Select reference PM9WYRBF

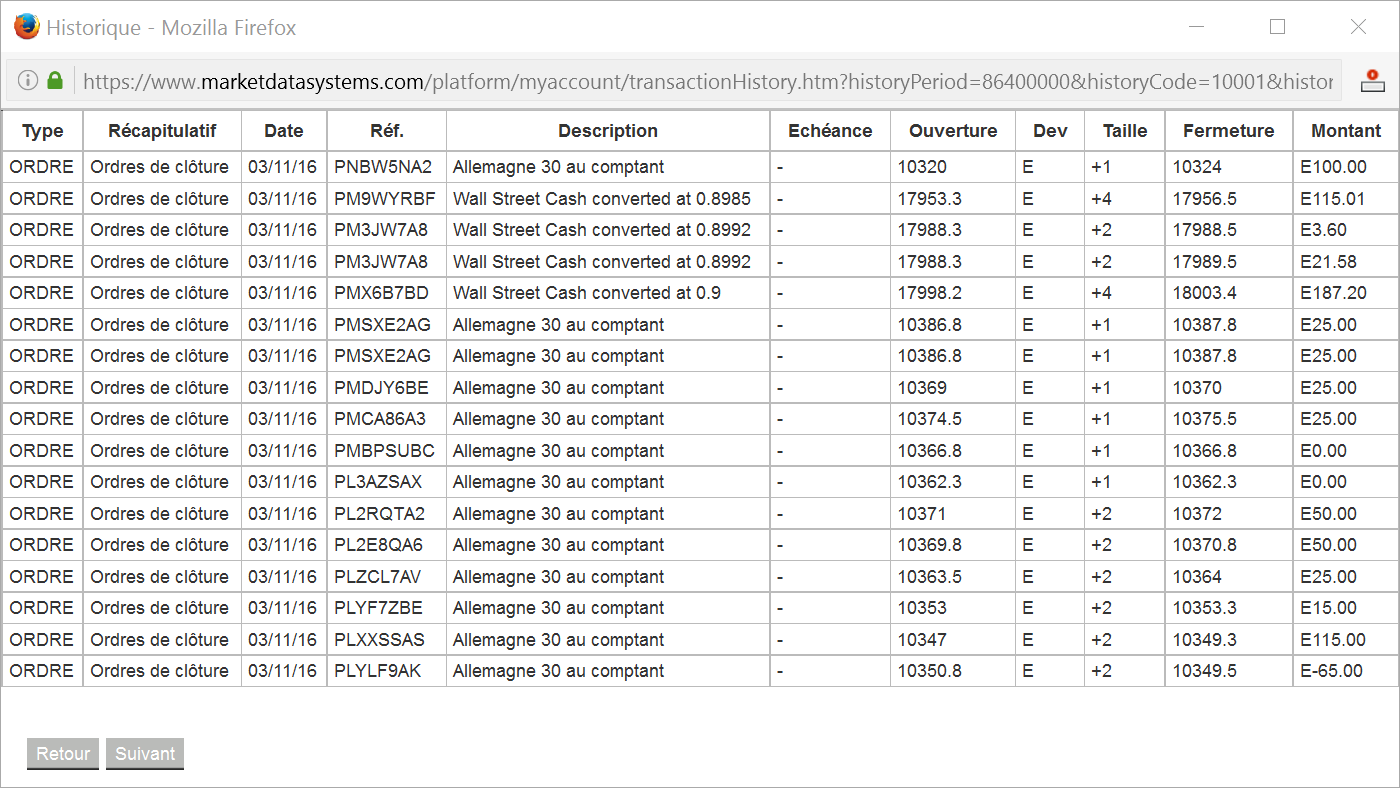coord(385,199)
